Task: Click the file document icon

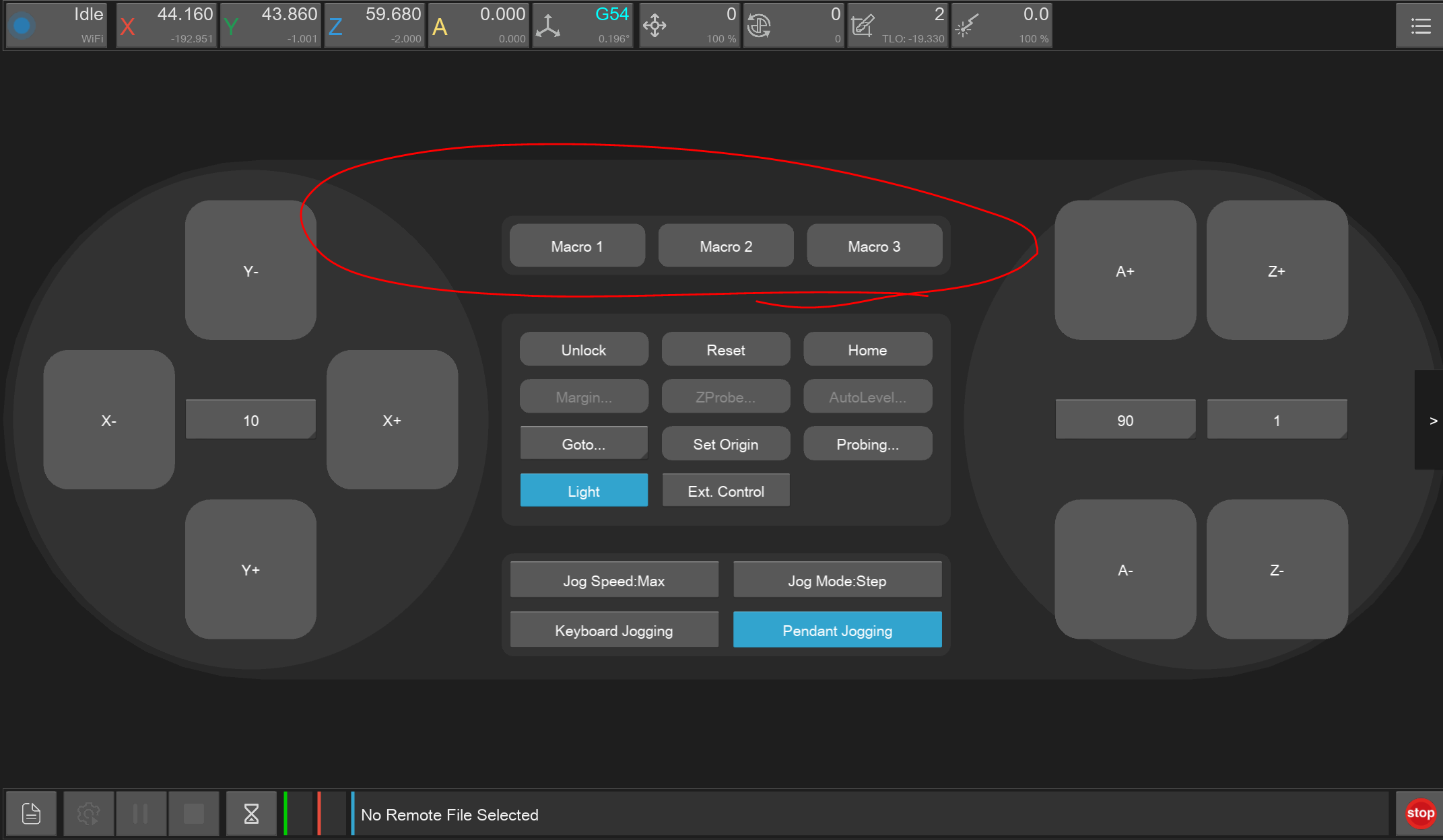Action: (x=31, y=814)
